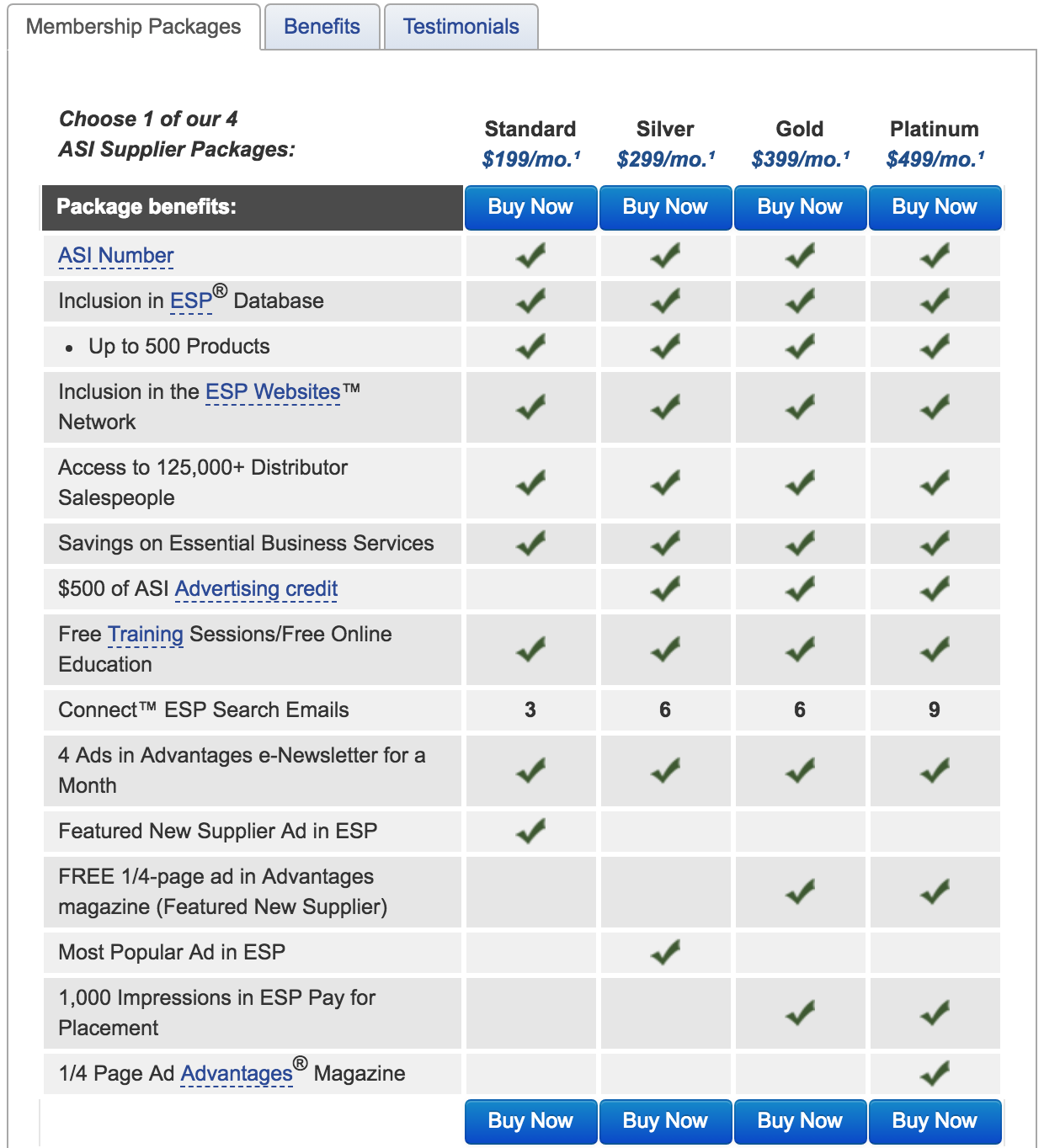
Task: Click Silver checkmark for Most Popular Ad
Action: pos(665,953)
